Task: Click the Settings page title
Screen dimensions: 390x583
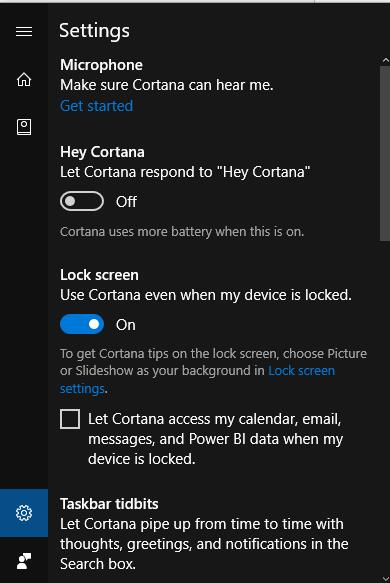Action: 94,31
